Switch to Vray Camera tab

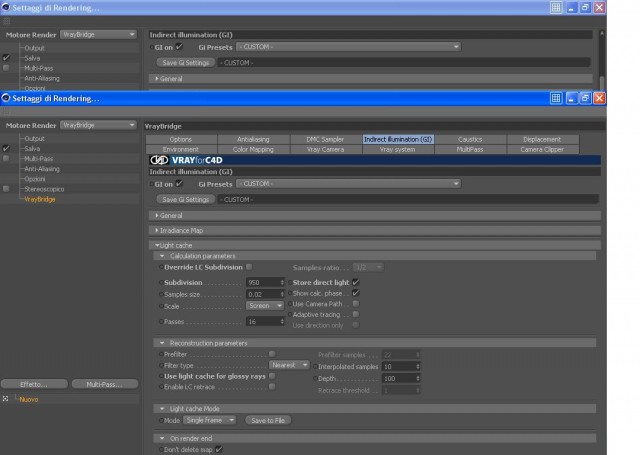pyautogui.click(x=325, y=149)
